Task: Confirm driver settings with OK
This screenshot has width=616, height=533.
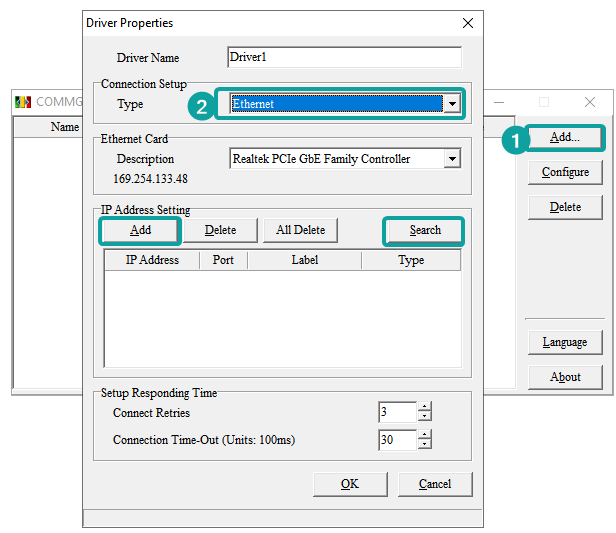Action: (x=349, y=484)
